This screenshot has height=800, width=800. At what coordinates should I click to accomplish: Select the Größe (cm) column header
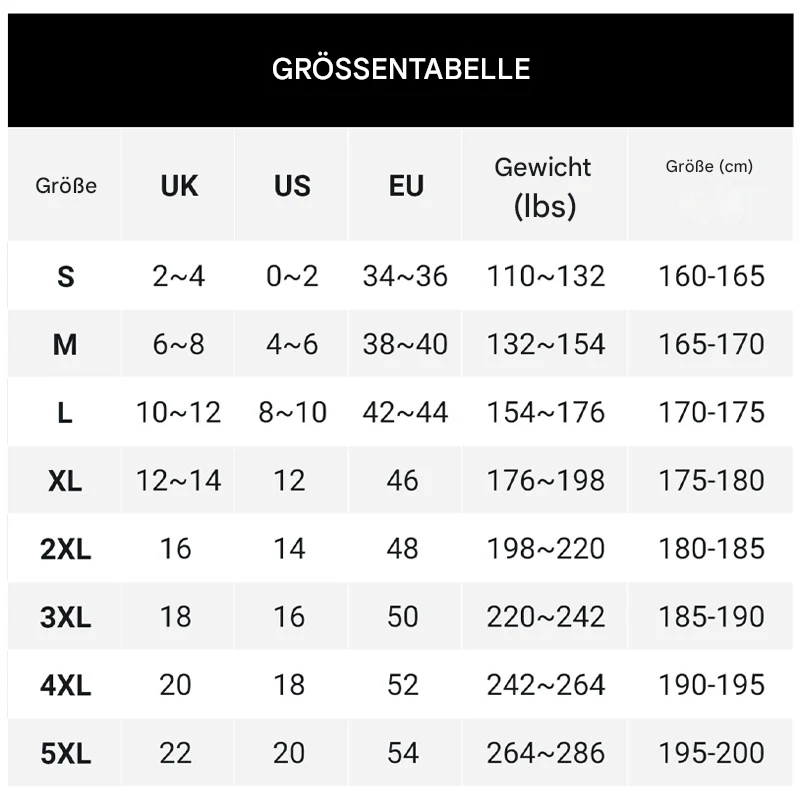710,167
